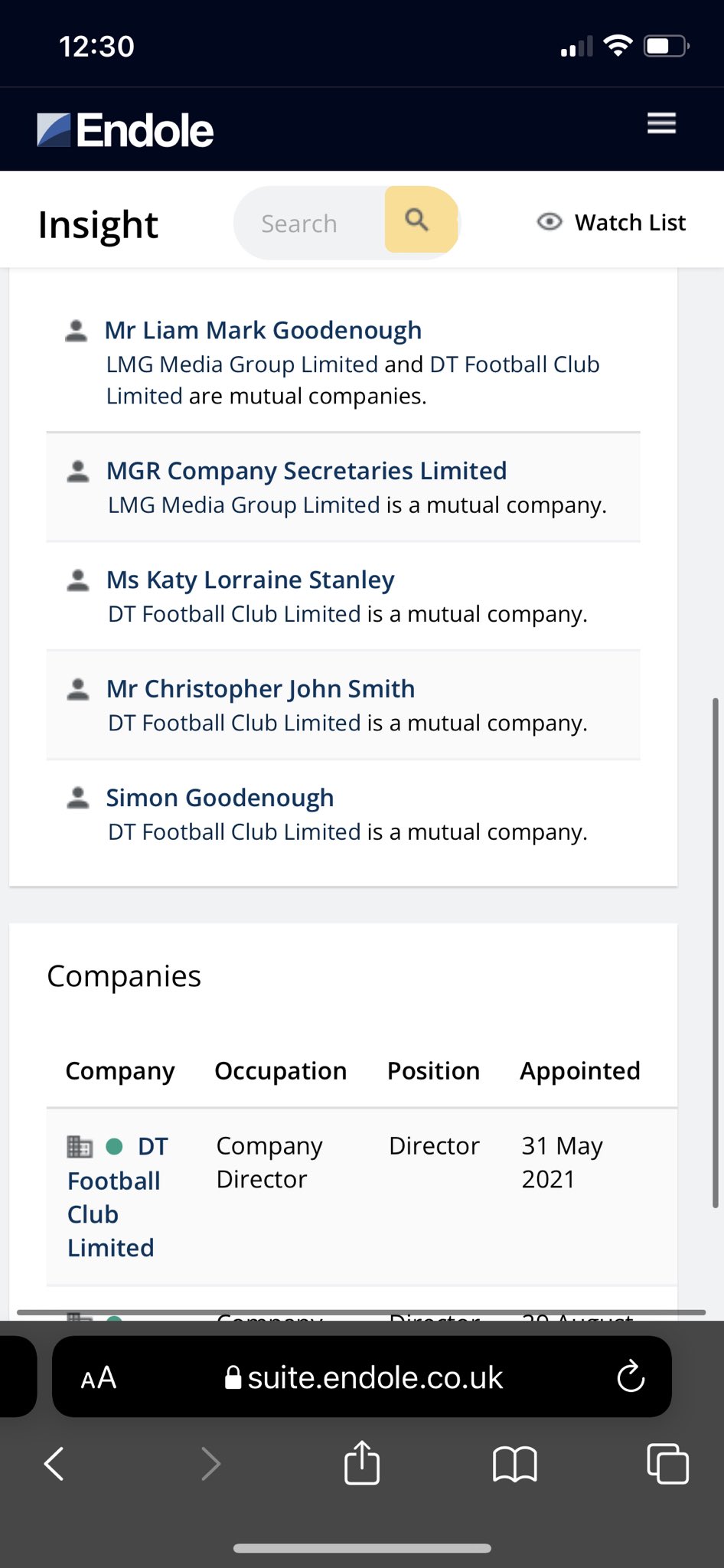Screen dimensions: 724x1568
Task: Show open Safari tabs icon
Action: pyautogui.click(x=667, y=1464)
